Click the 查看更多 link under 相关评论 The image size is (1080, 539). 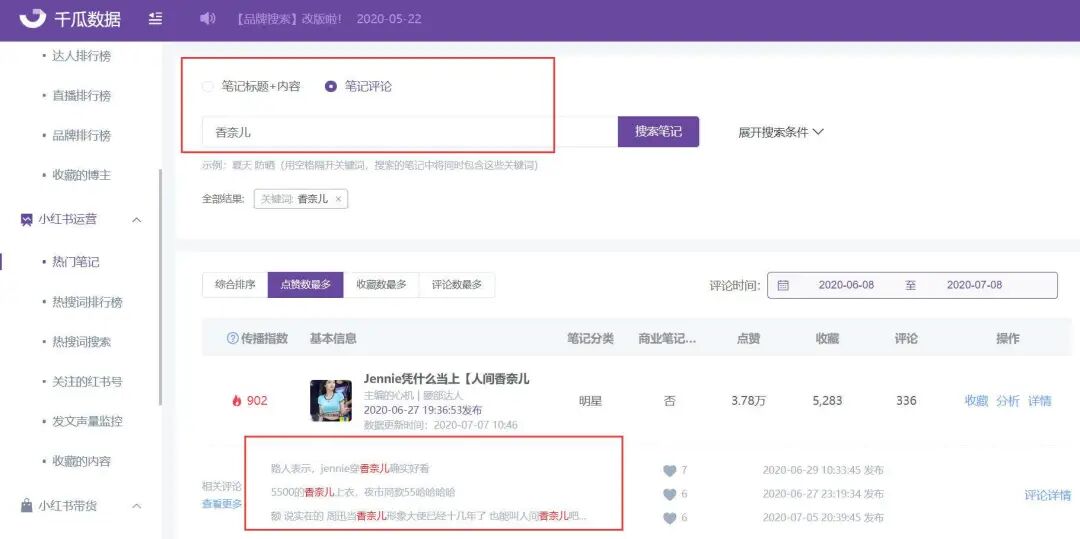pos(222,504)
